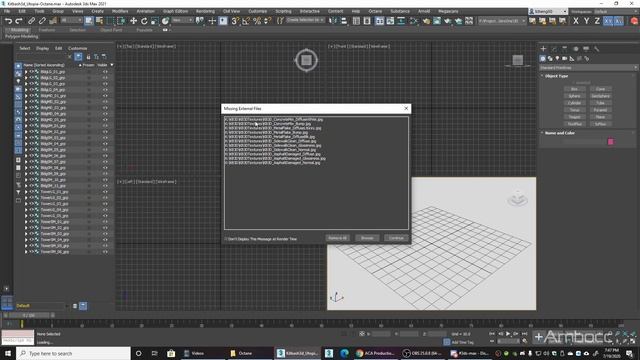
Task: Click the lock icon in Scene Explorer toolbar
Action: point(88,57)
